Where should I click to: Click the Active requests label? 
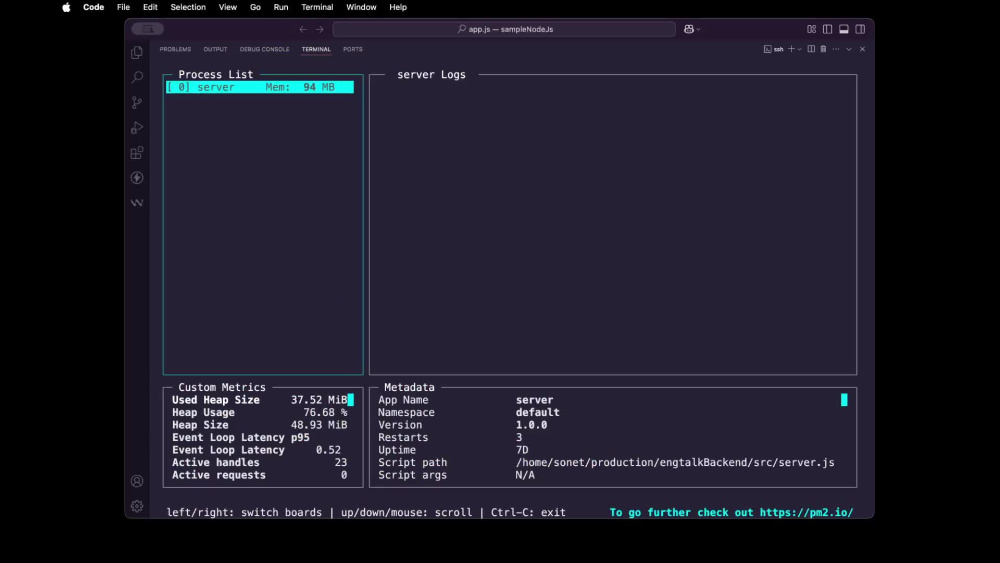219,475
